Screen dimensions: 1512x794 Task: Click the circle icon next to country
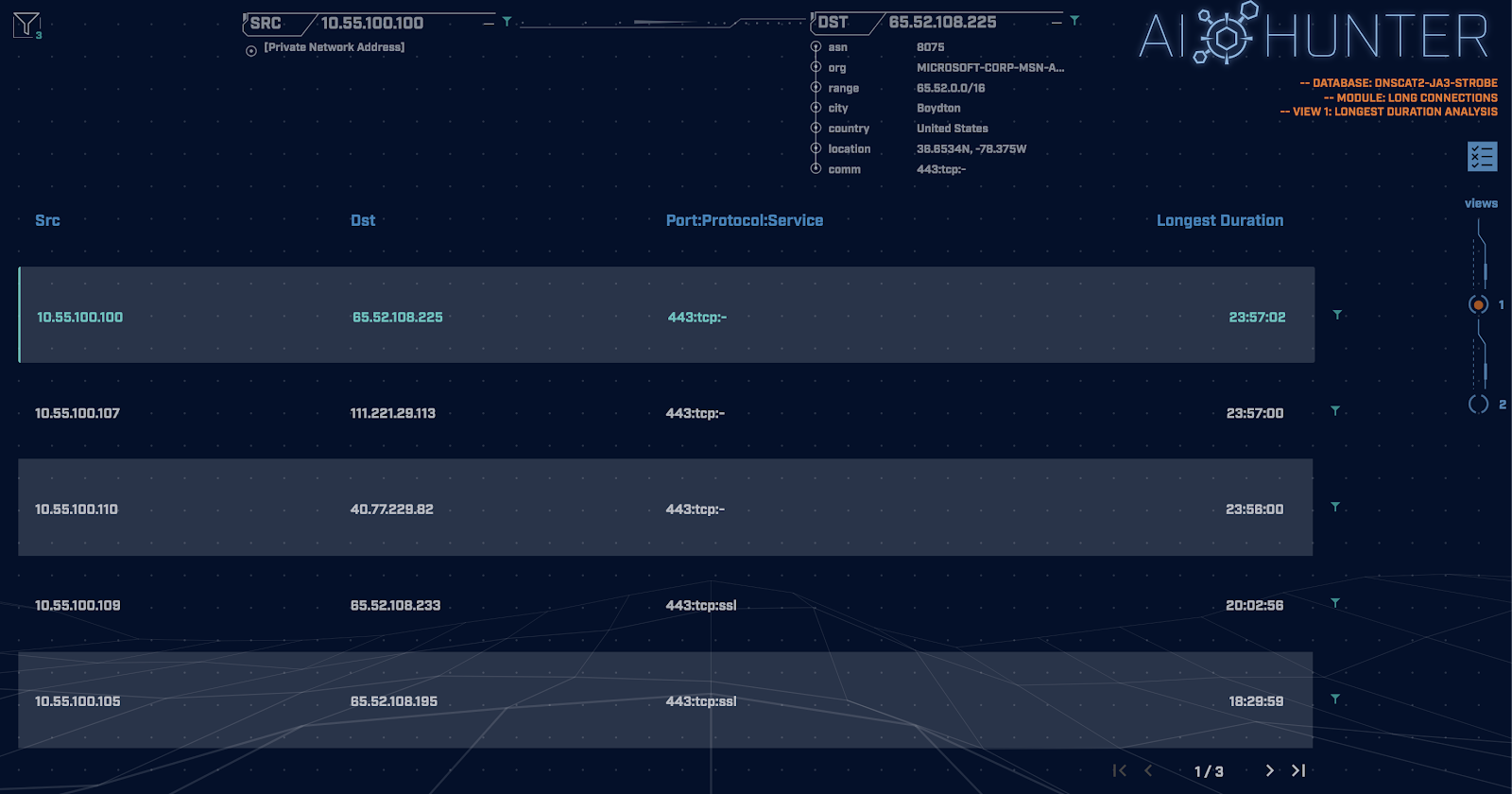(x=816, y=128)
